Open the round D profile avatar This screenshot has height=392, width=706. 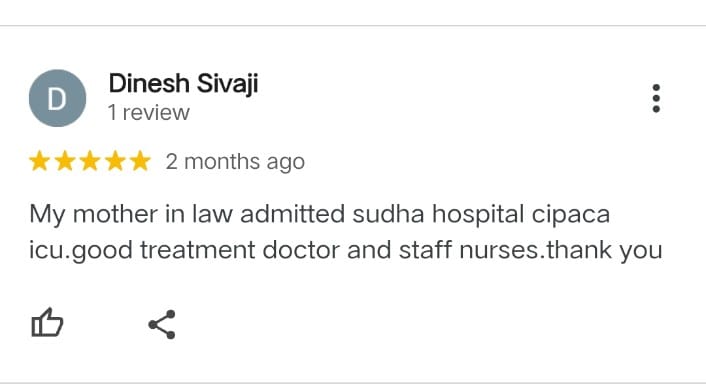click(57, 98)
